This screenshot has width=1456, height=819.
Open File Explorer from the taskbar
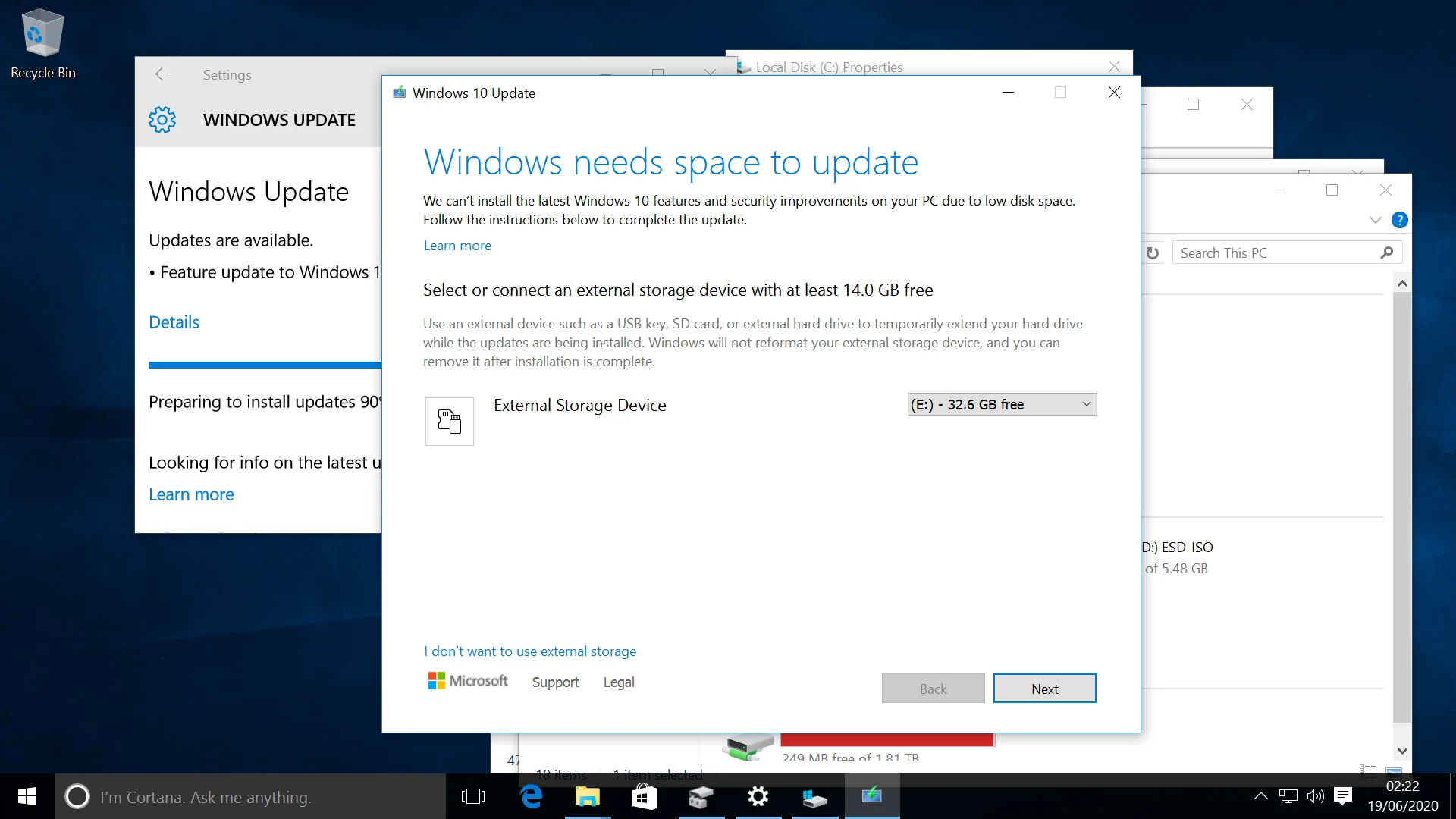click(587, 796)
